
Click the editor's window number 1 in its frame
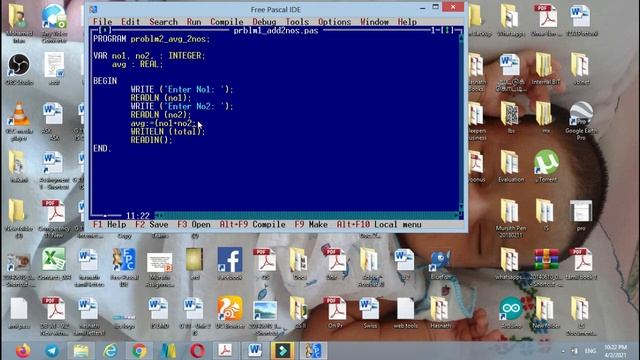tap(433, 30)
